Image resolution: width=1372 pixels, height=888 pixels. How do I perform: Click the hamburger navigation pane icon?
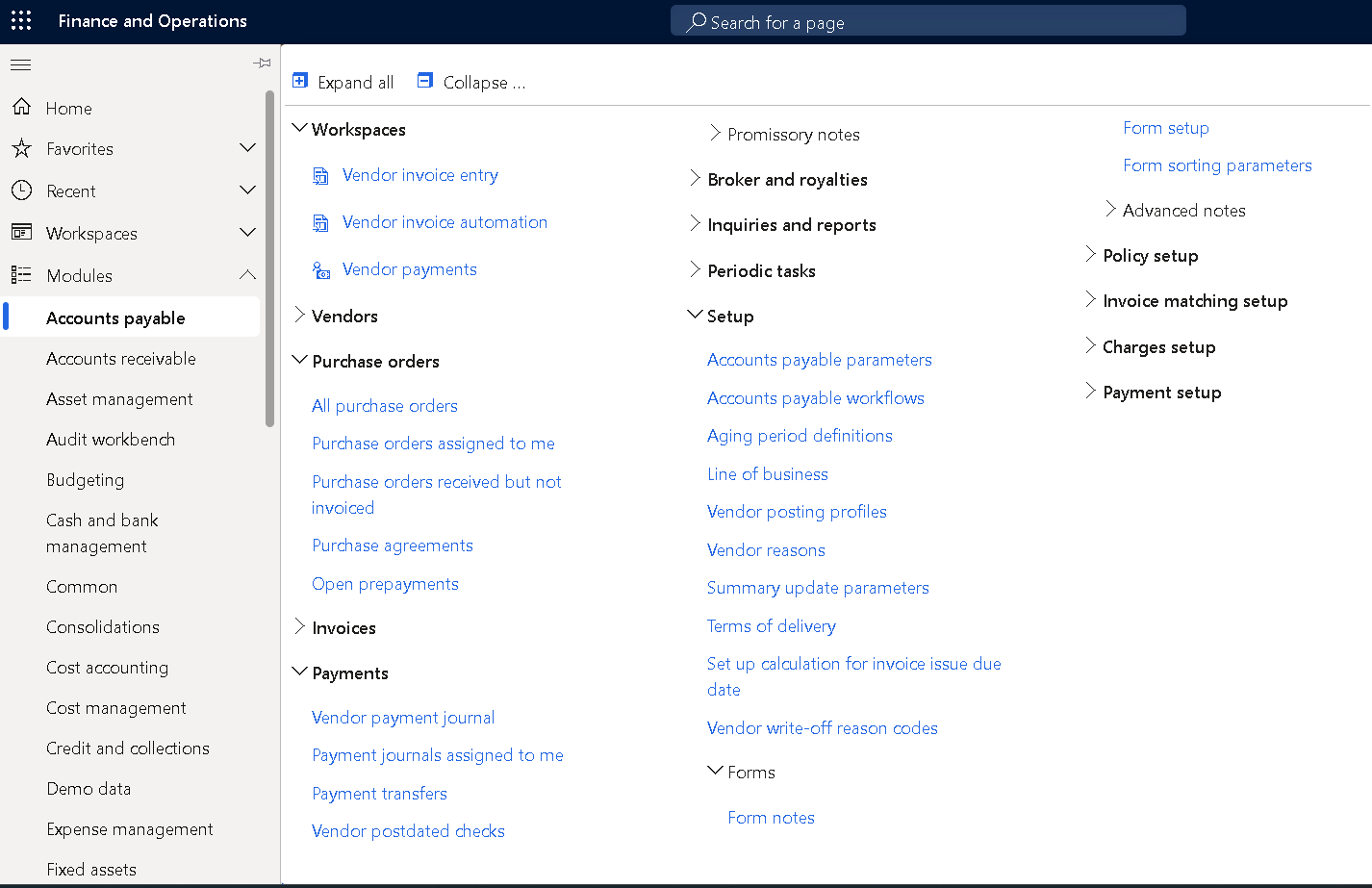20,64
